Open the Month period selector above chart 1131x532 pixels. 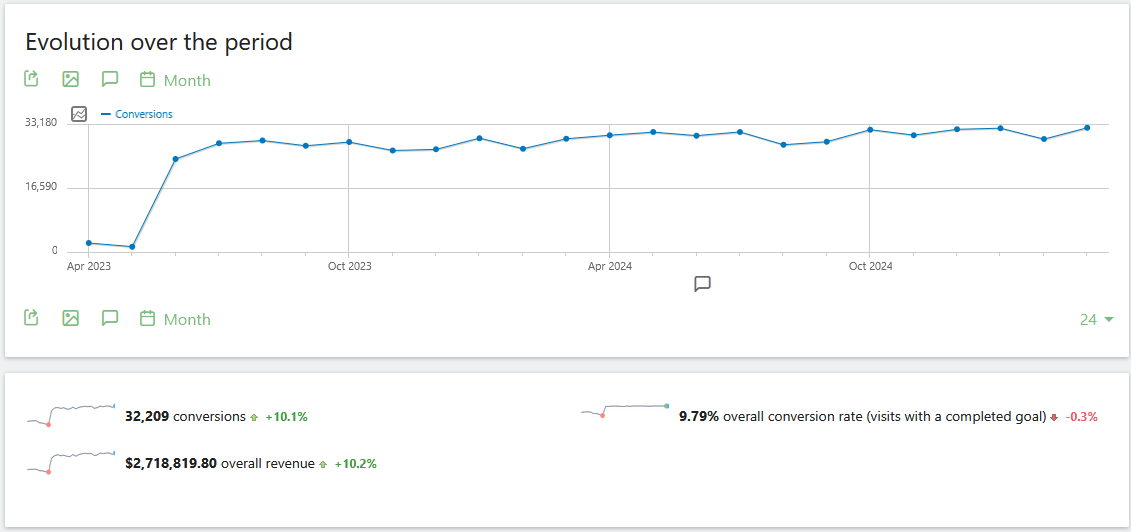pos(175,80)
